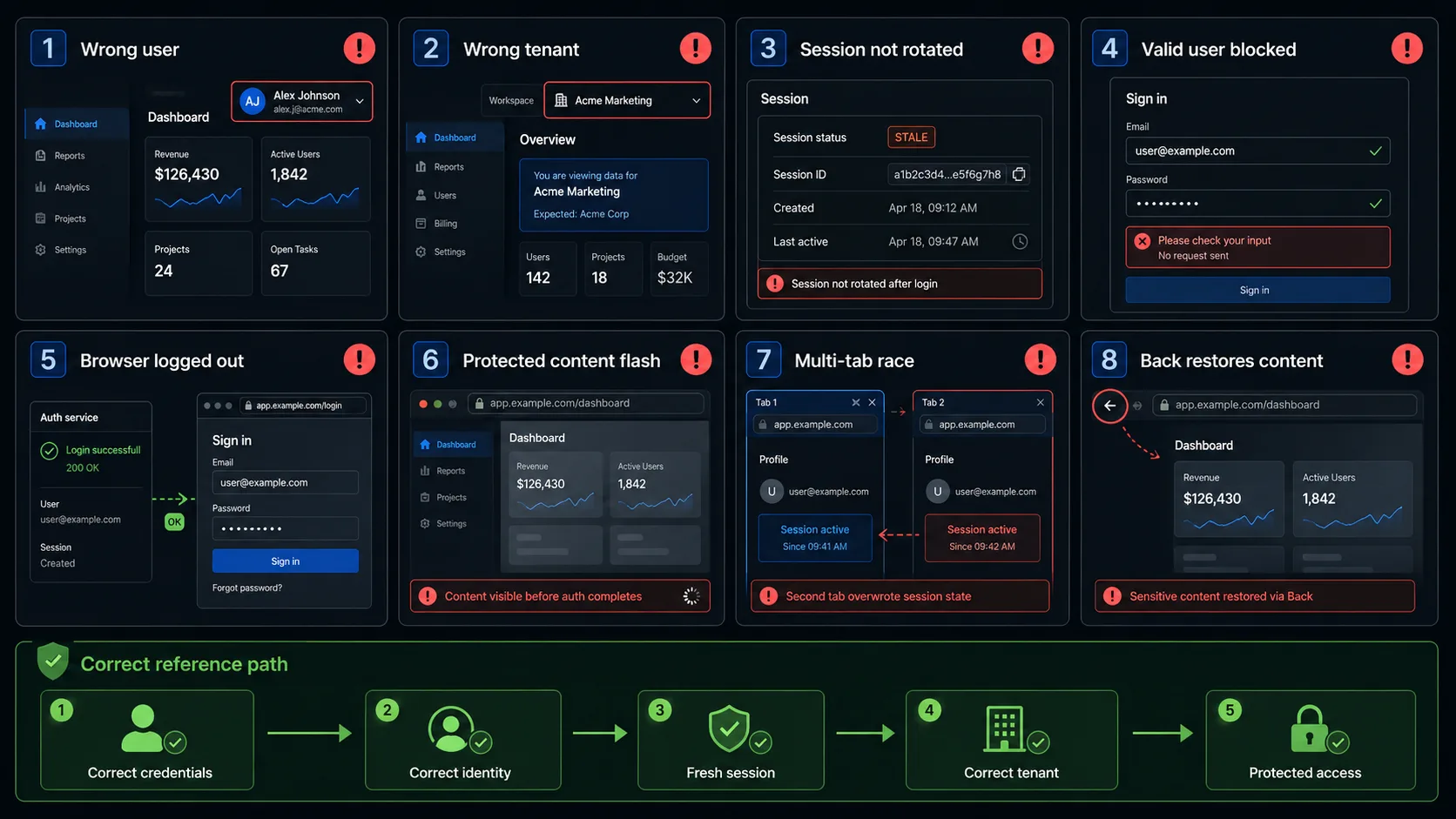Open Billing in Wrong tenant sidebar
This screenshot has width=1456, height=819.
(445, 224)
